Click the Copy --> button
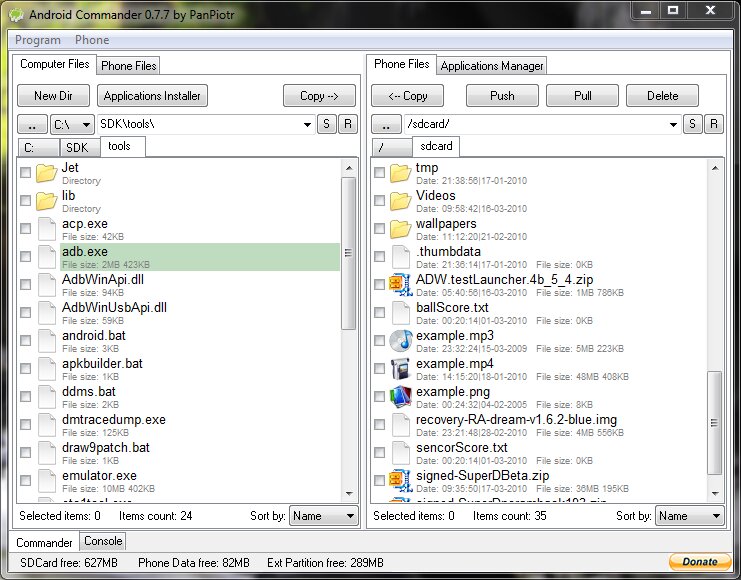 [319, 96]
